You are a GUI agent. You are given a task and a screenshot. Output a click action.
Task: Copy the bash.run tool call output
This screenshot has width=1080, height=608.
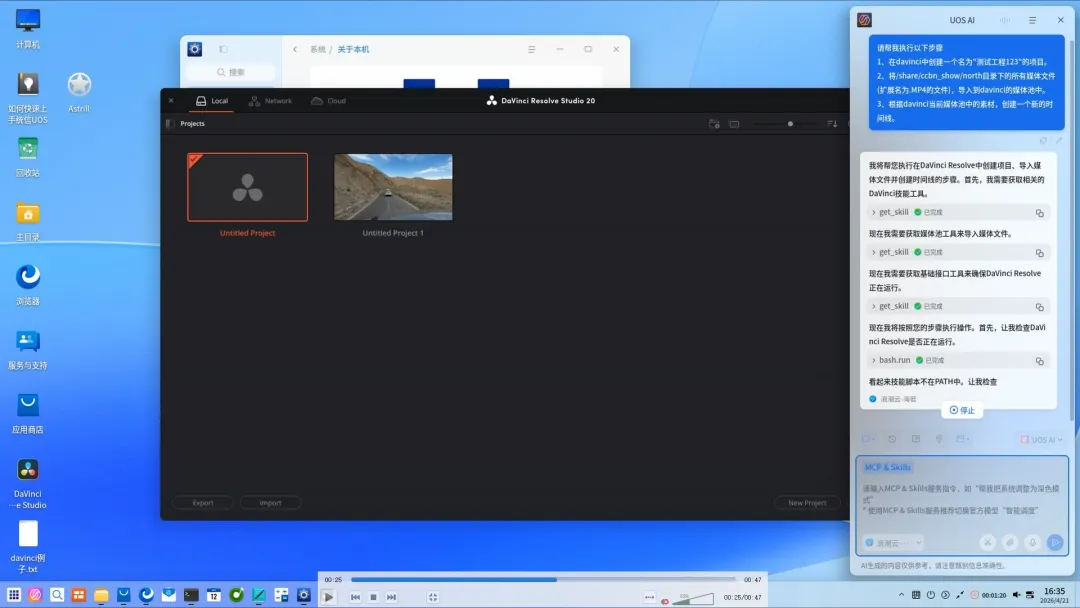click(x=1039, y=361)
